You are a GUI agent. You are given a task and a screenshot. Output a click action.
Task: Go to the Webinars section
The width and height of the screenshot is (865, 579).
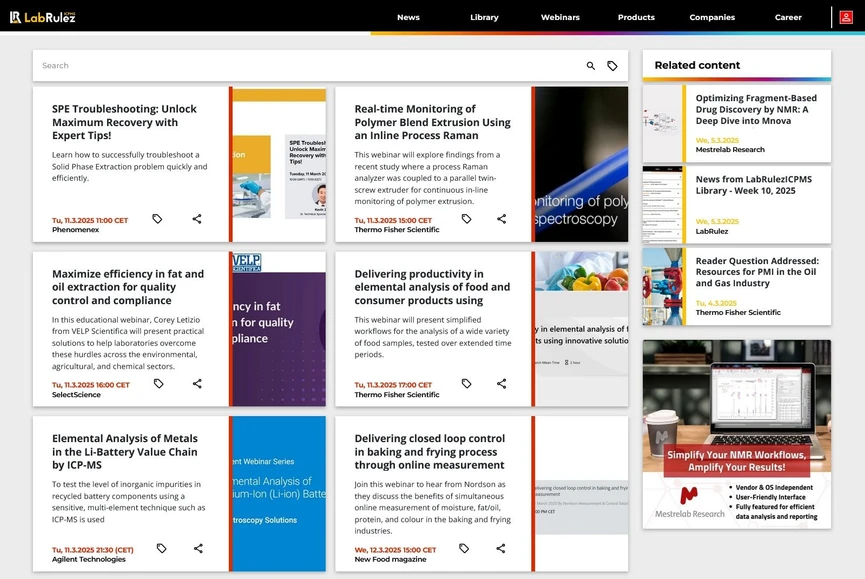[560, 17]
